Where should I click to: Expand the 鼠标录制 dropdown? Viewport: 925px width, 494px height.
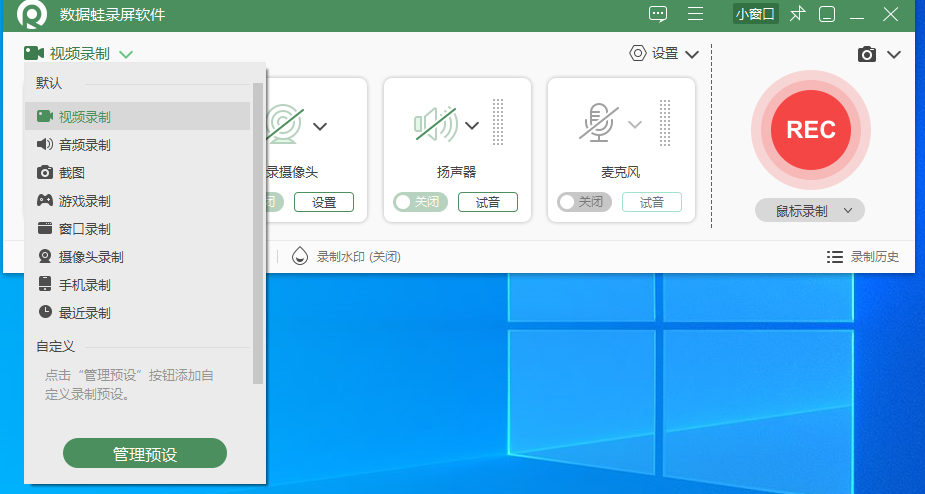pos(810,211)
